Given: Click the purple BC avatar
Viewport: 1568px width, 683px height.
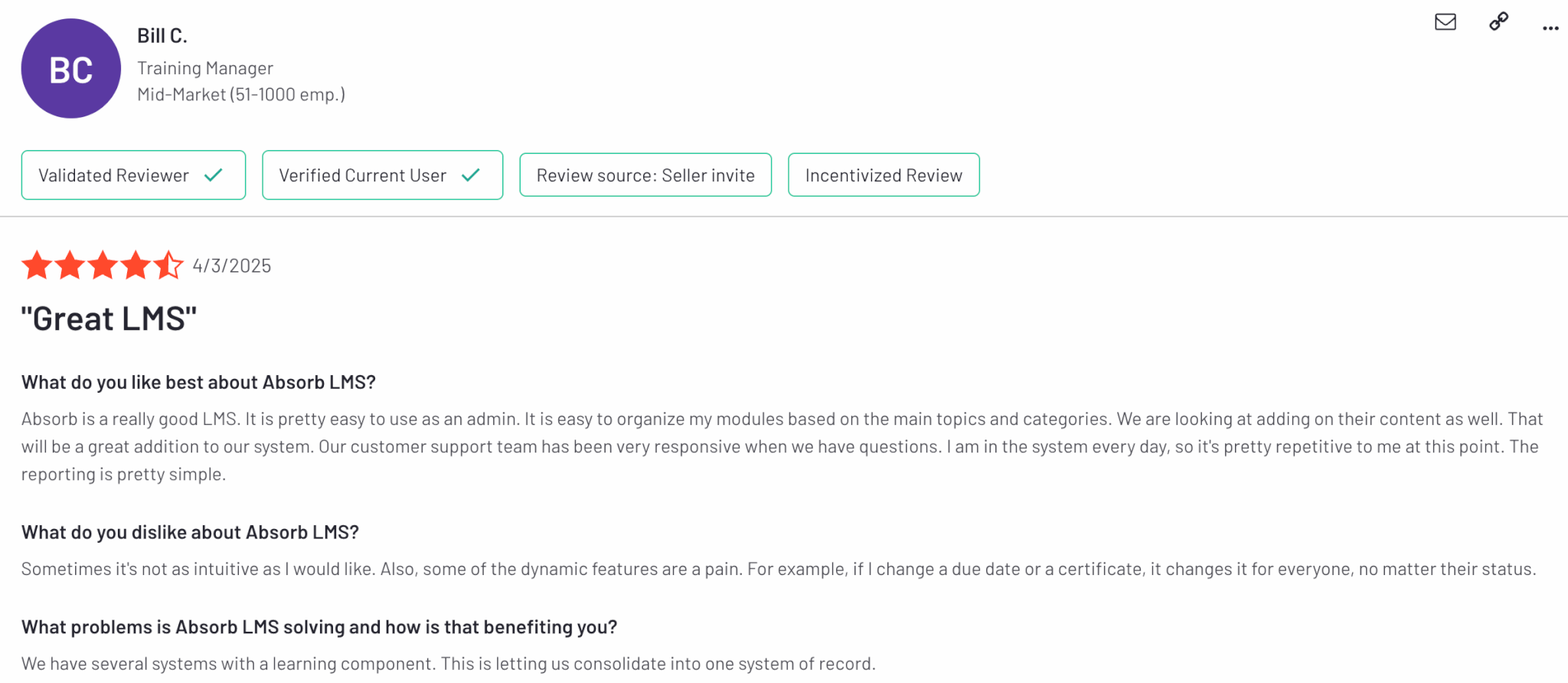Looking at the screenshot, I should point(71,69).
